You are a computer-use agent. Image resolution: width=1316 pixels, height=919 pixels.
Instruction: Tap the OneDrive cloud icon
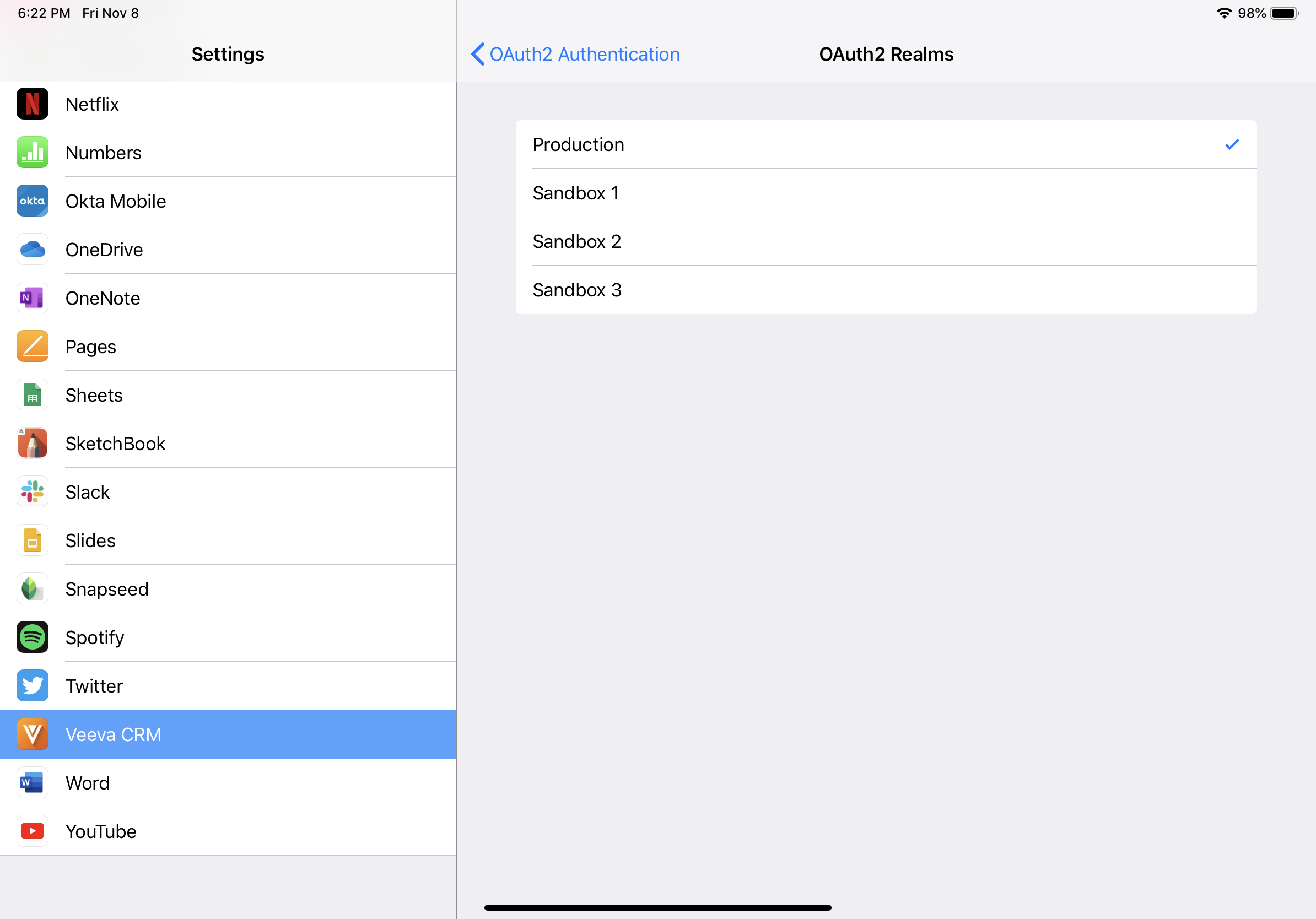pos(33,250)
